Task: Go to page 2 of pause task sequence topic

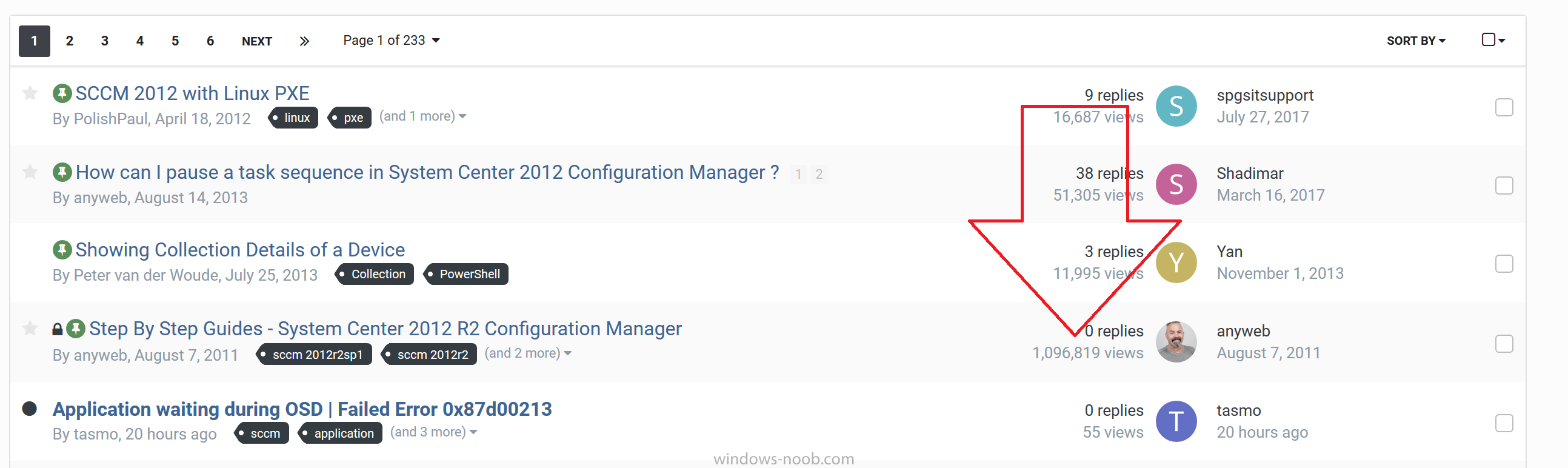Action: point(819,175)
